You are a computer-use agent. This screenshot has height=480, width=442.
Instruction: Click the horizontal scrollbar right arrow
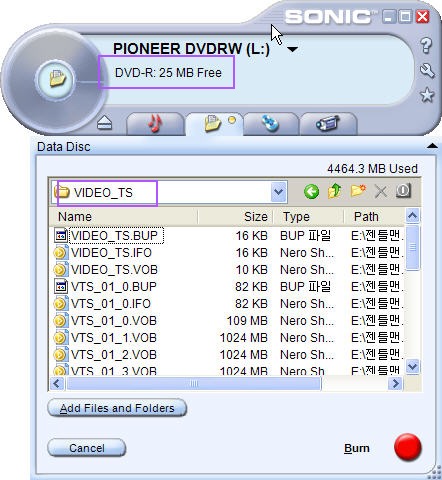396,384
